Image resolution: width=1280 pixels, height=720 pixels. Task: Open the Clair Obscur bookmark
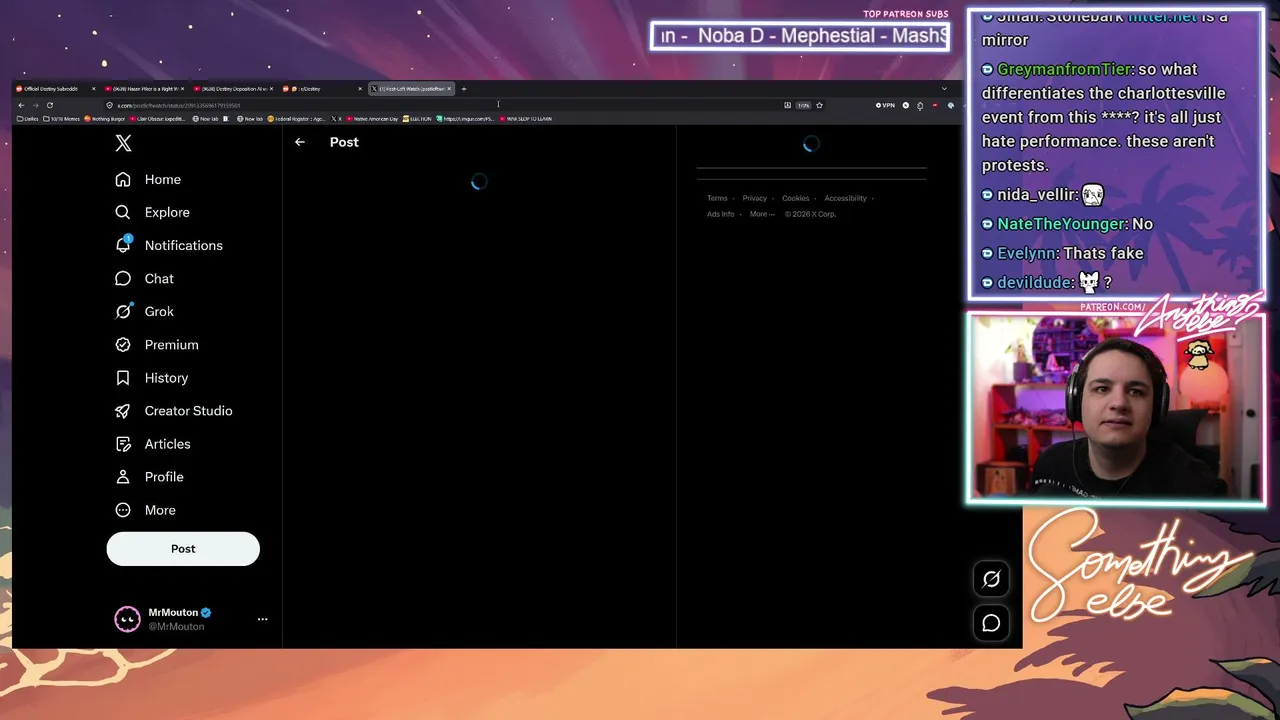158,119
